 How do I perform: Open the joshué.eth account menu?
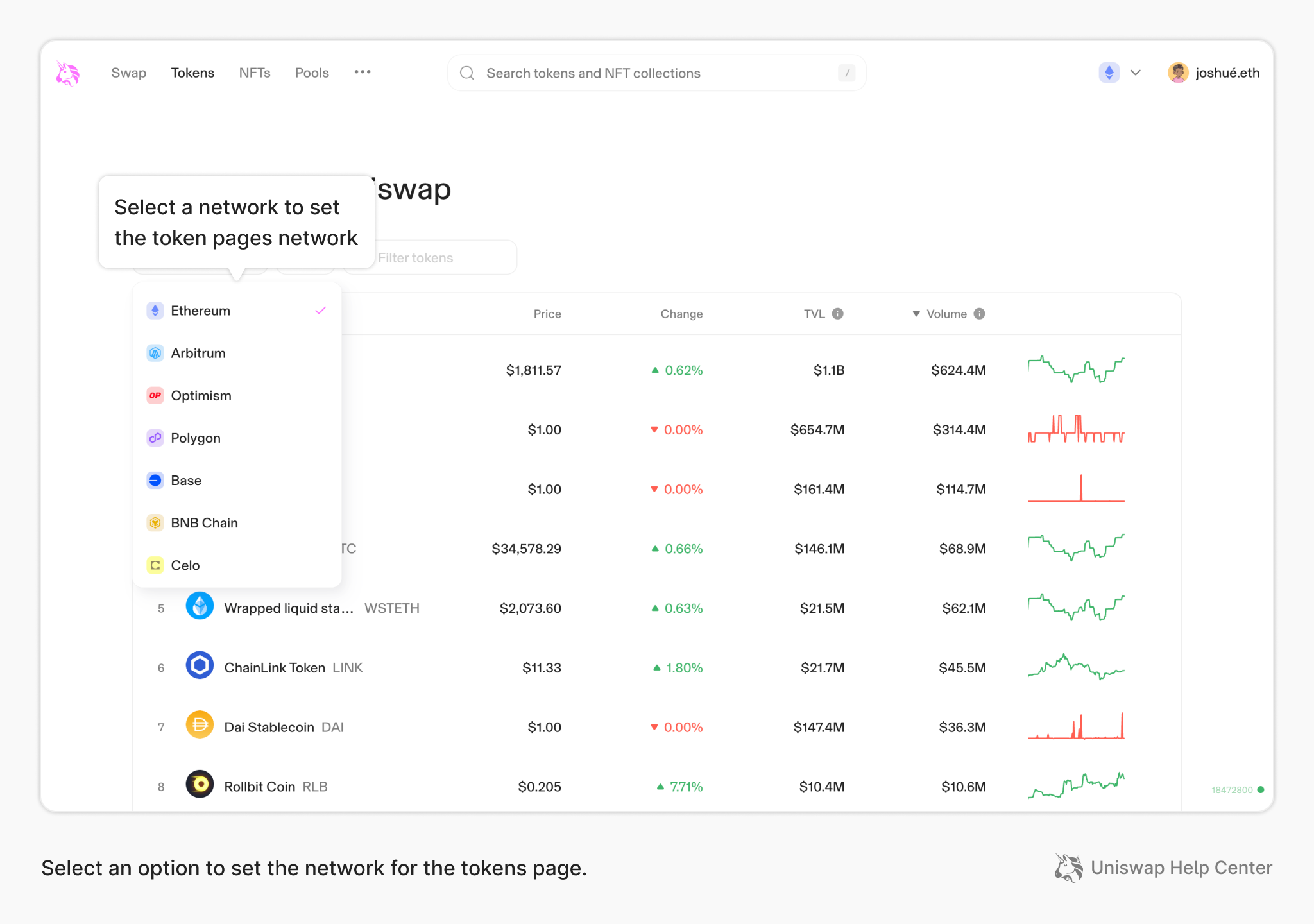point(1214,73)
